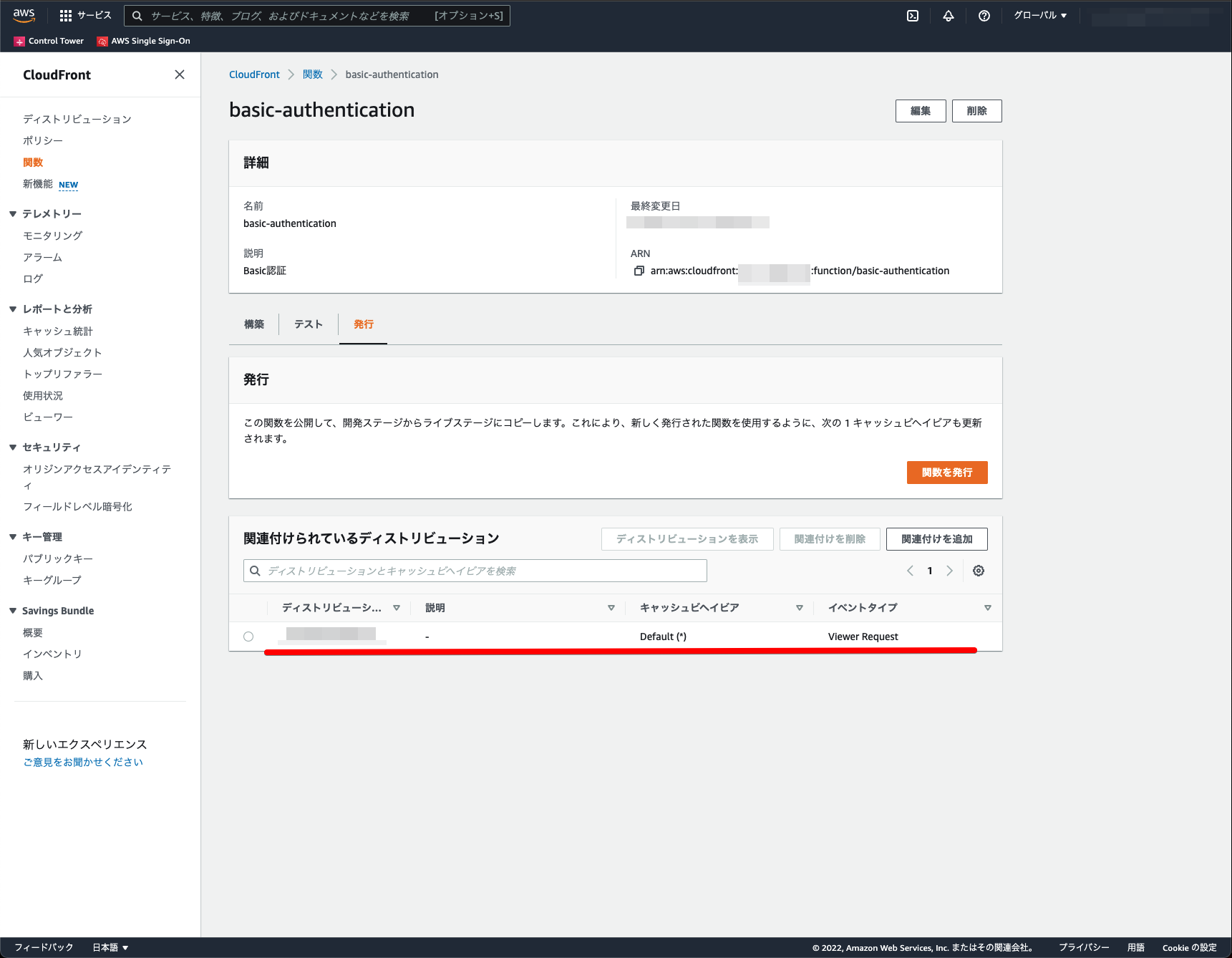Open モニタリング in sidebar
1232x958 pixels.
[x=53, y=236]
